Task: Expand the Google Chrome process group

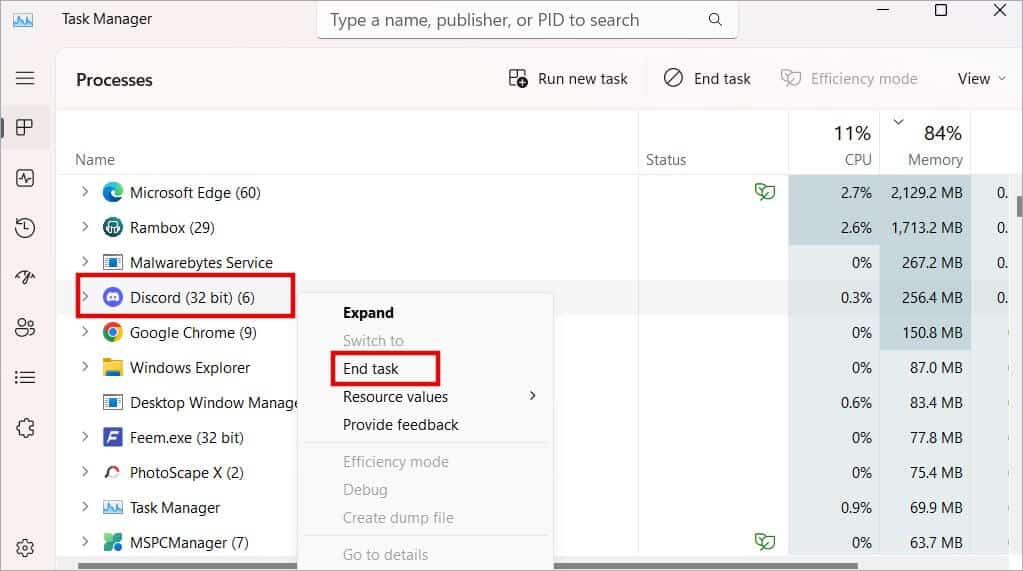Action: pyautogui.click(x=85, y=332)
